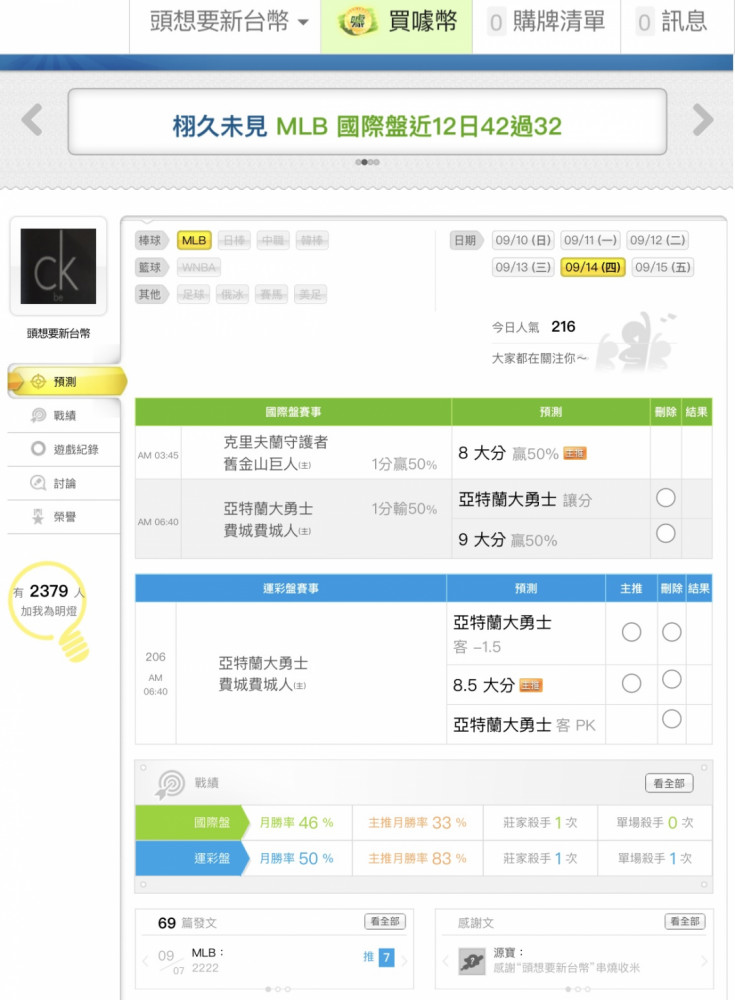The height and width of the screenshot is (1000, 735).
Task: Click 看全部 in the 戰績 section
Action: point(669,783)
